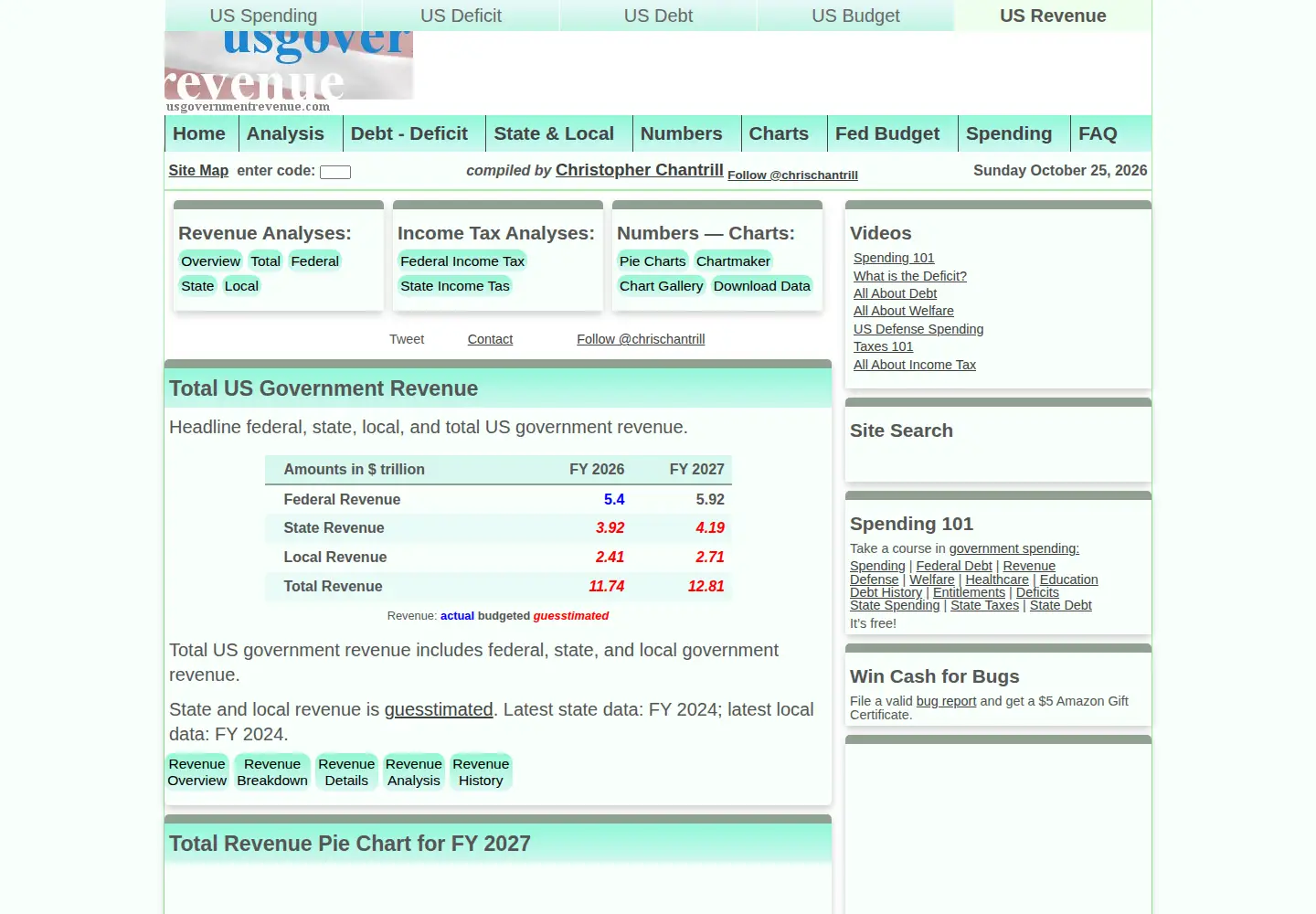Open the Chart Gallery button
Screen dimensions: 1316x914
tap(661, 285)
